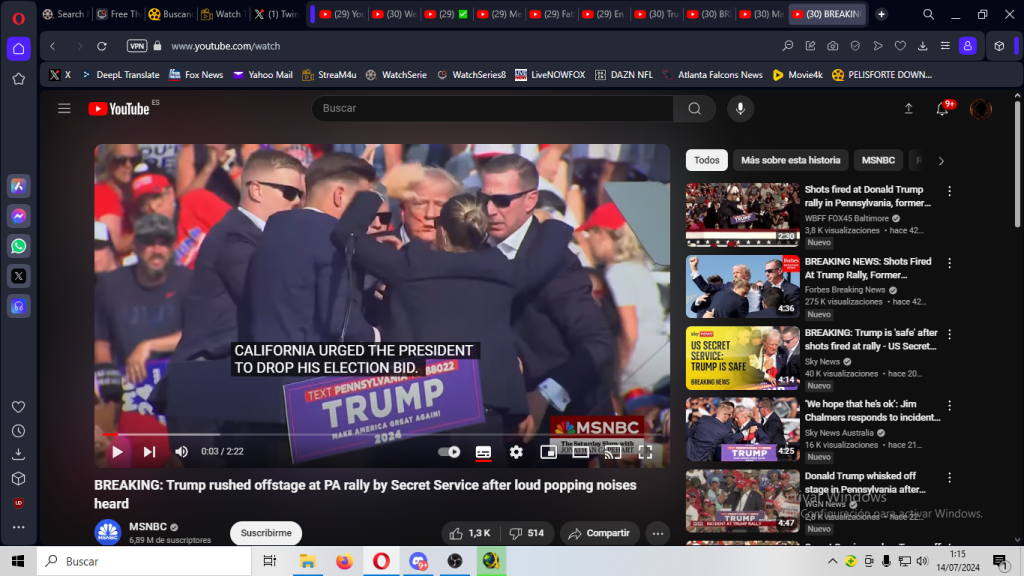This screenshot has height=576, width=1024.
Task: Open the video settings gear
Action: 516,452
